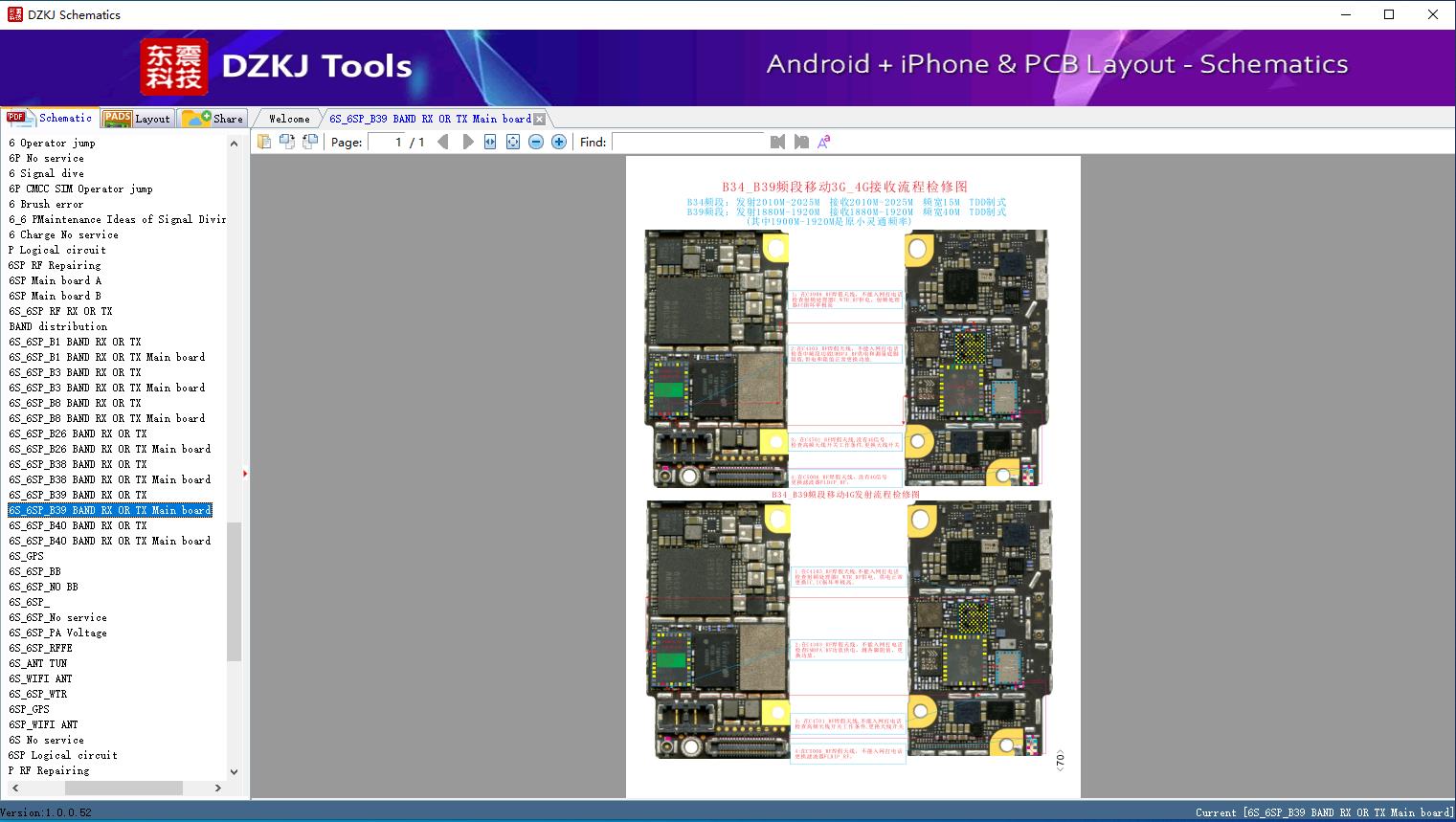1456x822 pixels.
Task: Switch to the Schematic tab
Action: point(50,118)
